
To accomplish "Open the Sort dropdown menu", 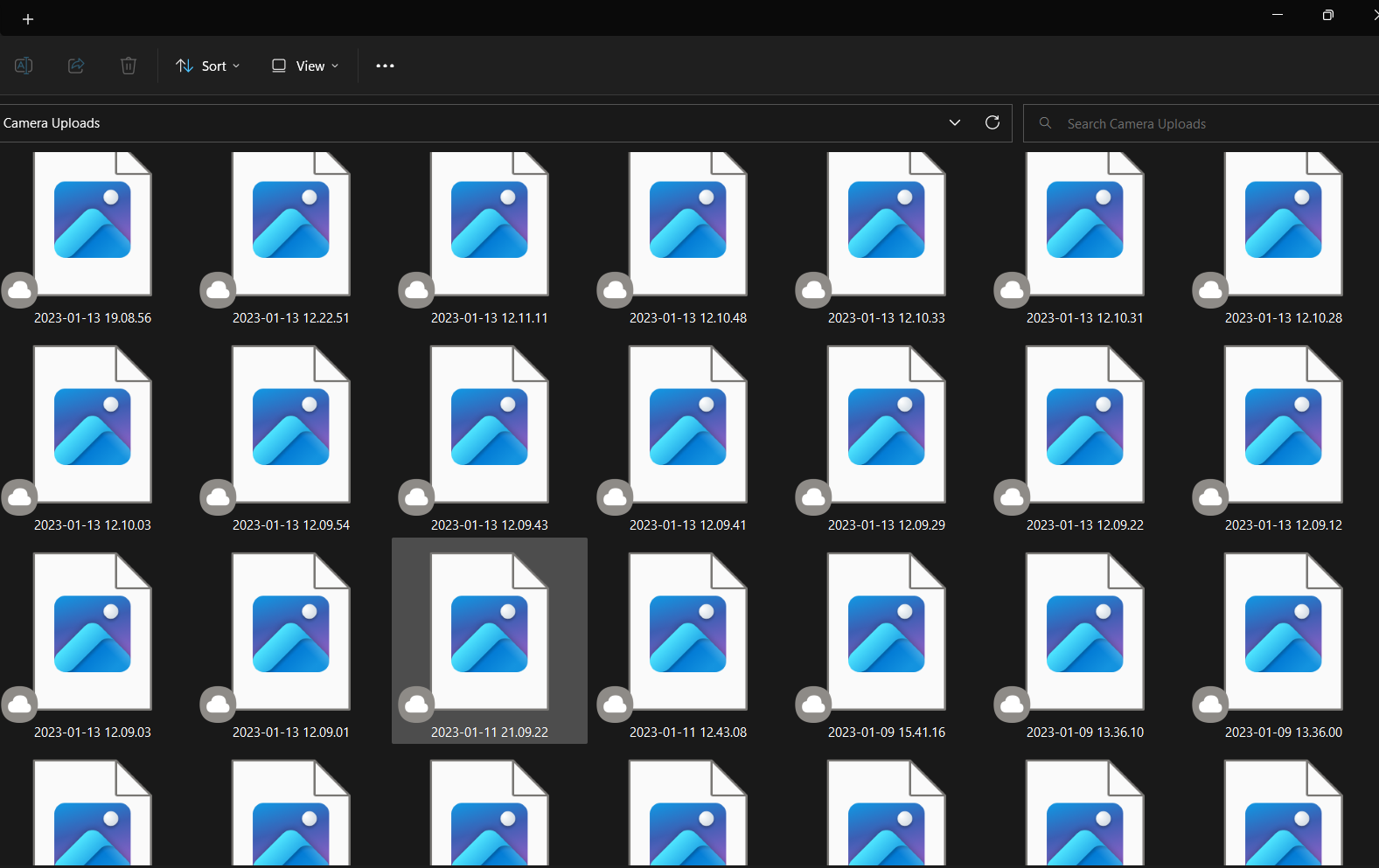I will click(x=208, y=66).
